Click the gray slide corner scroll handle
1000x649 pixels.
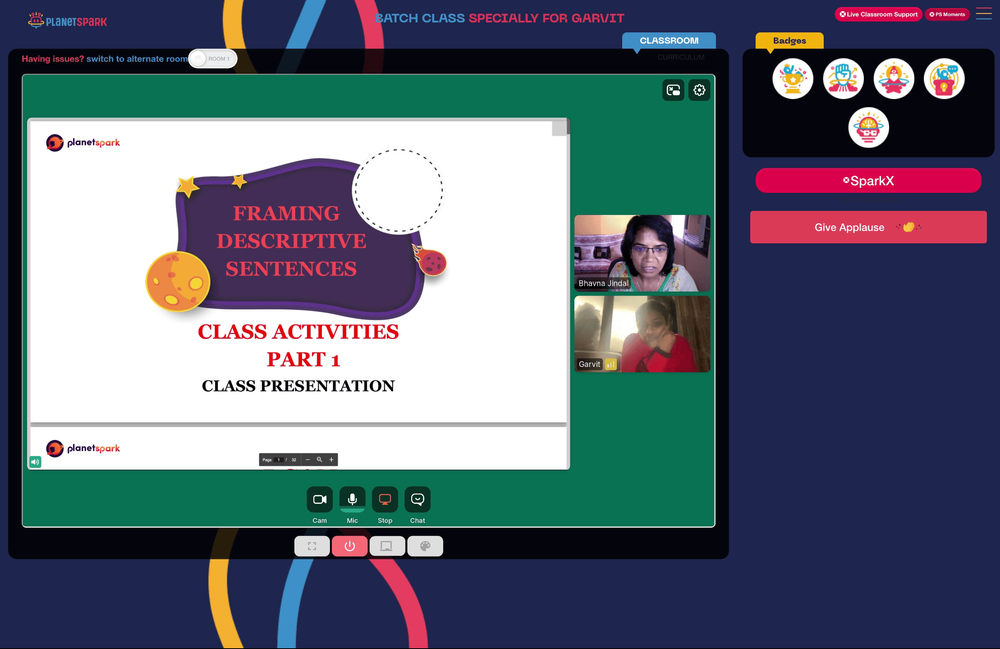pyautogui.click(x=559, y=128)
